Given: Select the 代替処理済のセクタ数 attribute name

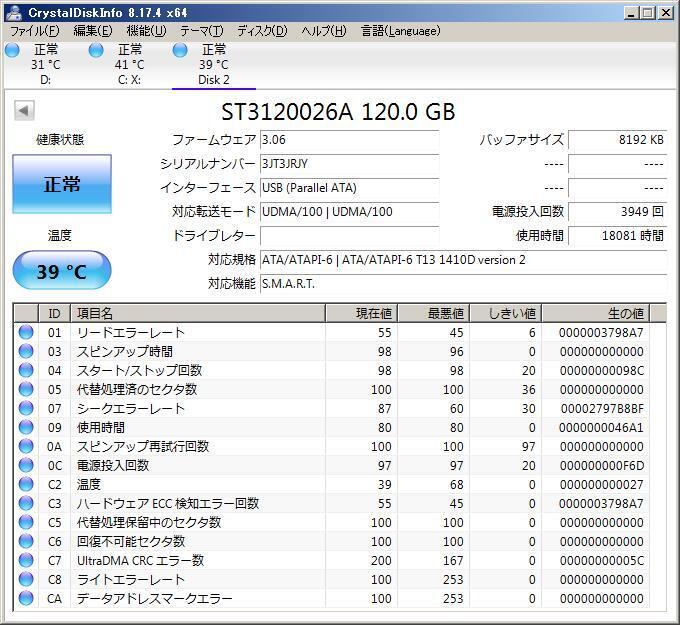Looking at the screenshot, I should tap(137, 389).
